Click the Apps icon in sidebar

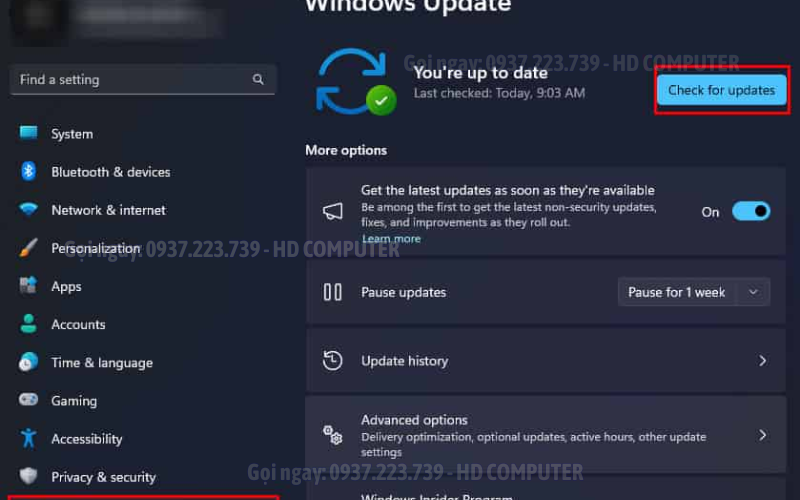coord(29,286)
